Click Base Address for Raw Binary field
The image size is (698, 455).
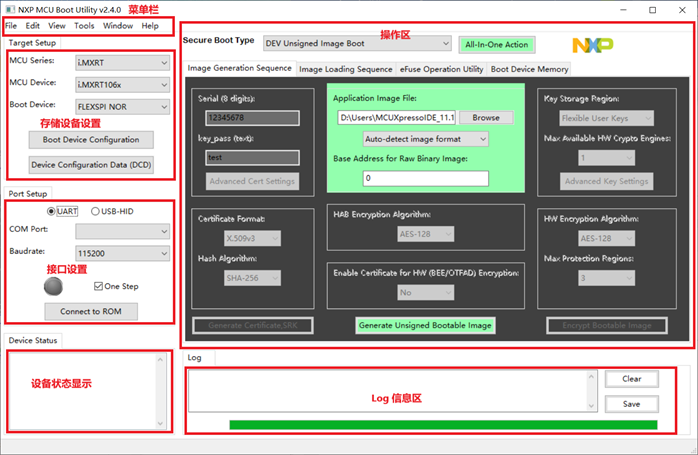pyautogui.click(x=426, y=178)
